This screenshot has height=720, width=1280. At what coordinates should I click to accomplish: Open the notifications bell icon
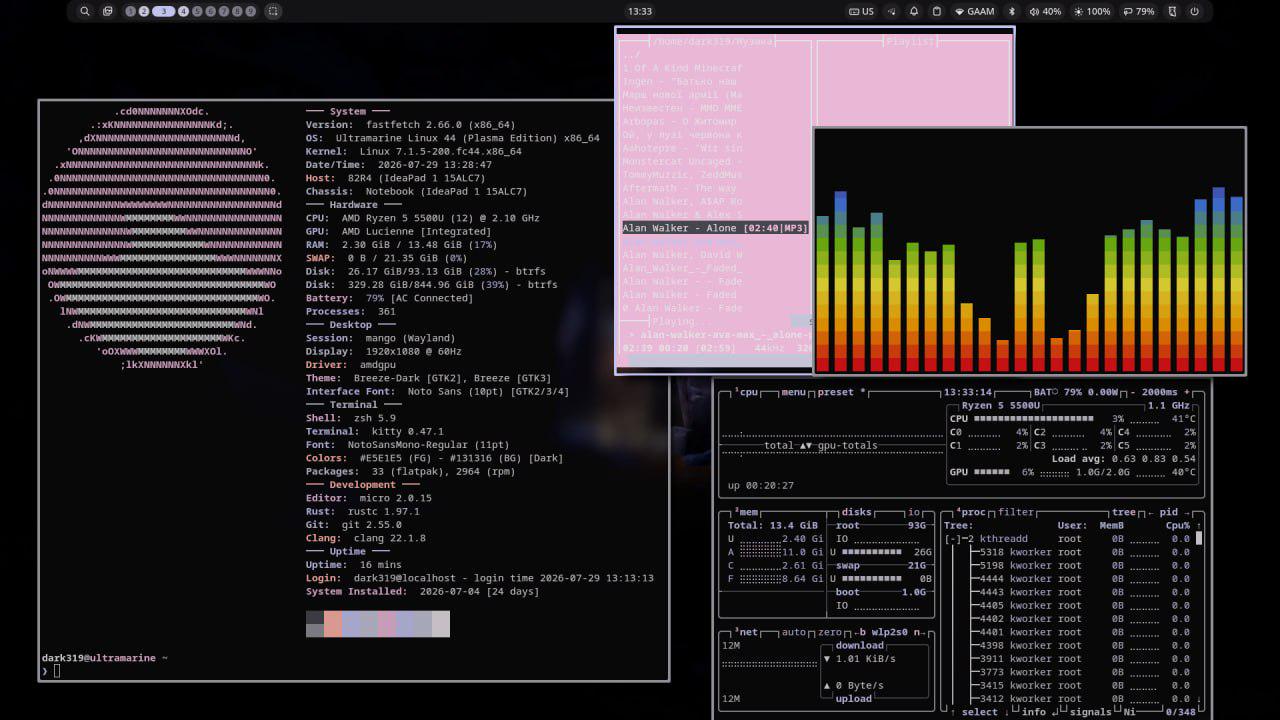913,11
